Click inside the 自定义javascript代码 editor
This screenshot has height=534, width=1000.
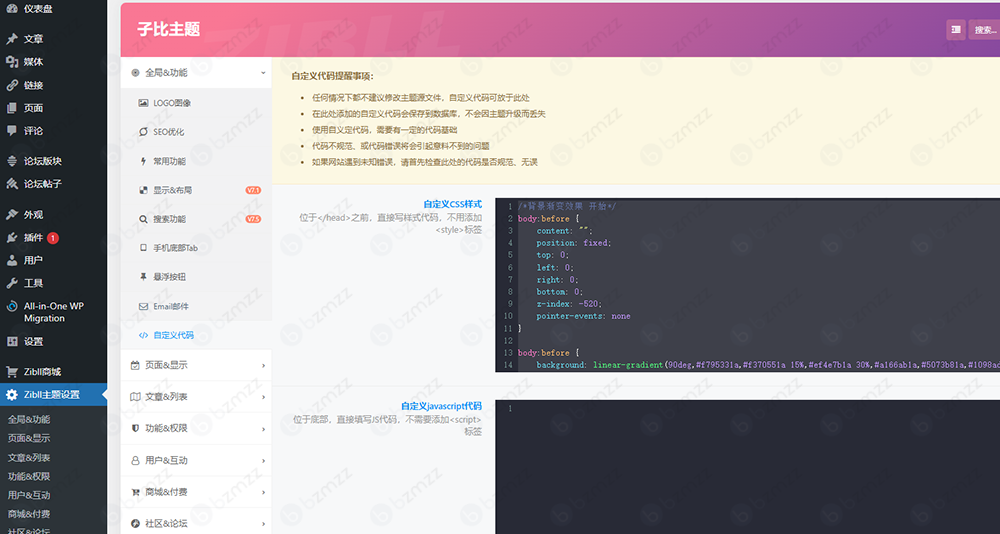point(747,467)
